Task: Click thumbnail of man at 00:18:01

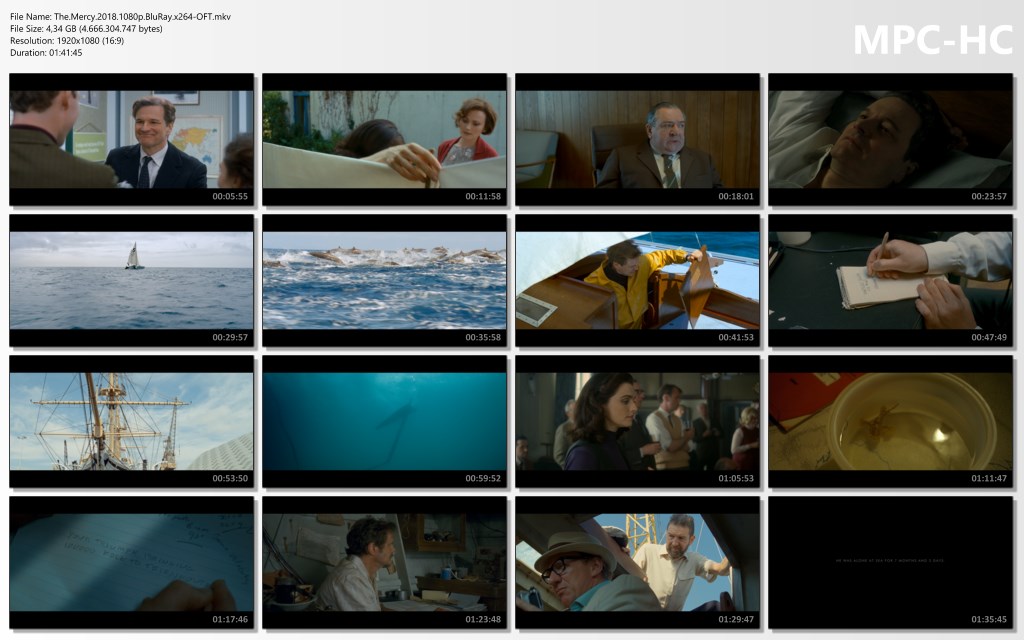Action: coord(637,139)
